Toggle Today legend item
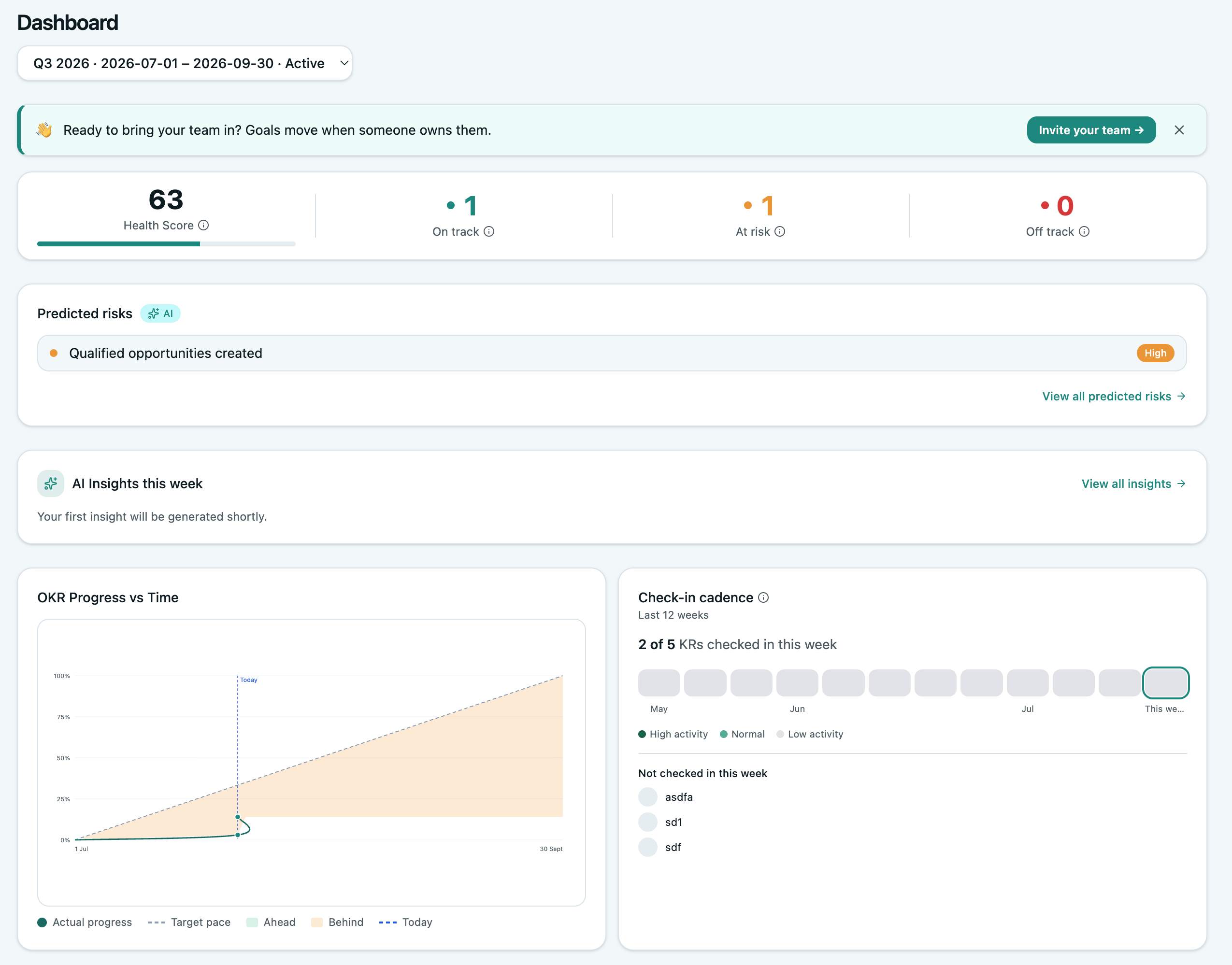This screenshot has height=965, width=1232. coord(405,922)
